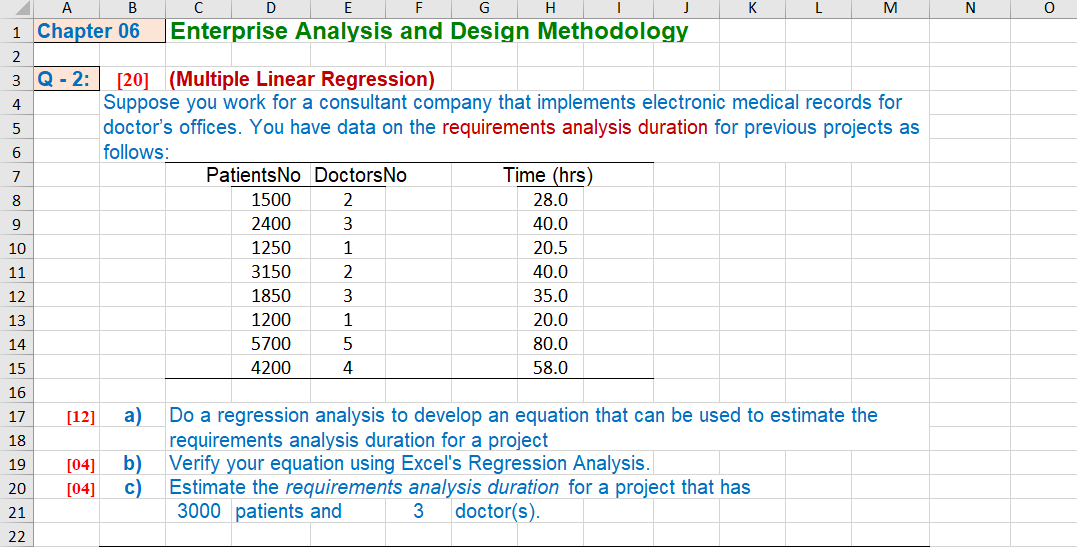Click the 'c)' label cell

[x=133, y=488]
